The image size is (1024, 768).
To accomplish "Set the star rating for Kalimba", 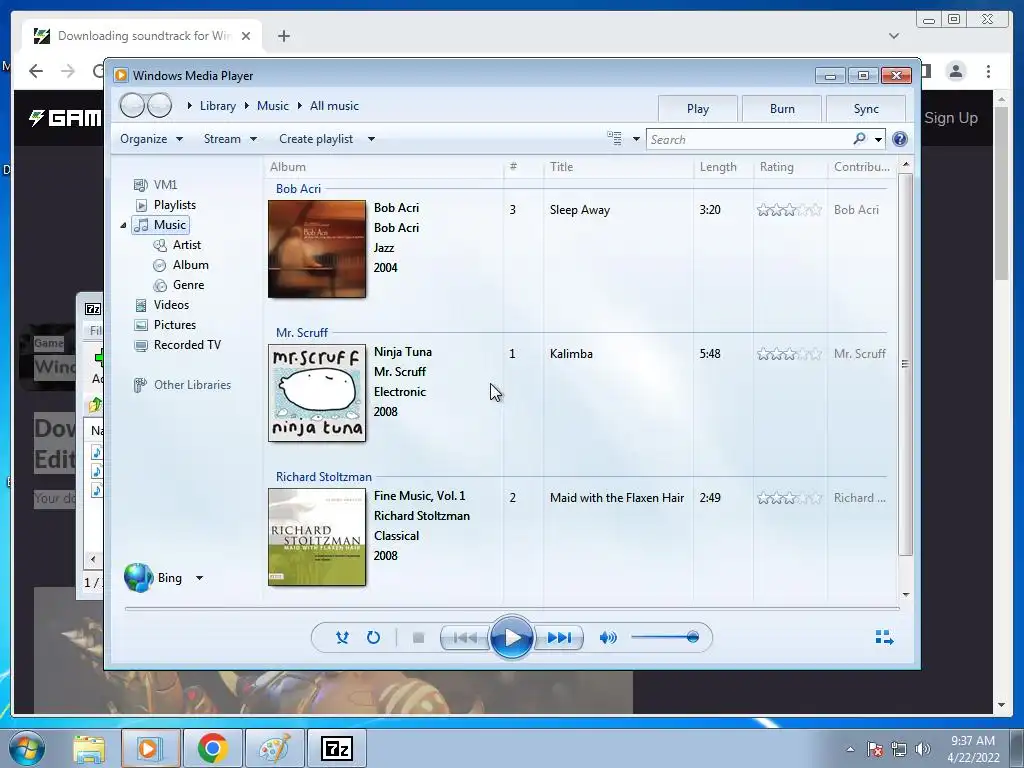I will point(790,354).
